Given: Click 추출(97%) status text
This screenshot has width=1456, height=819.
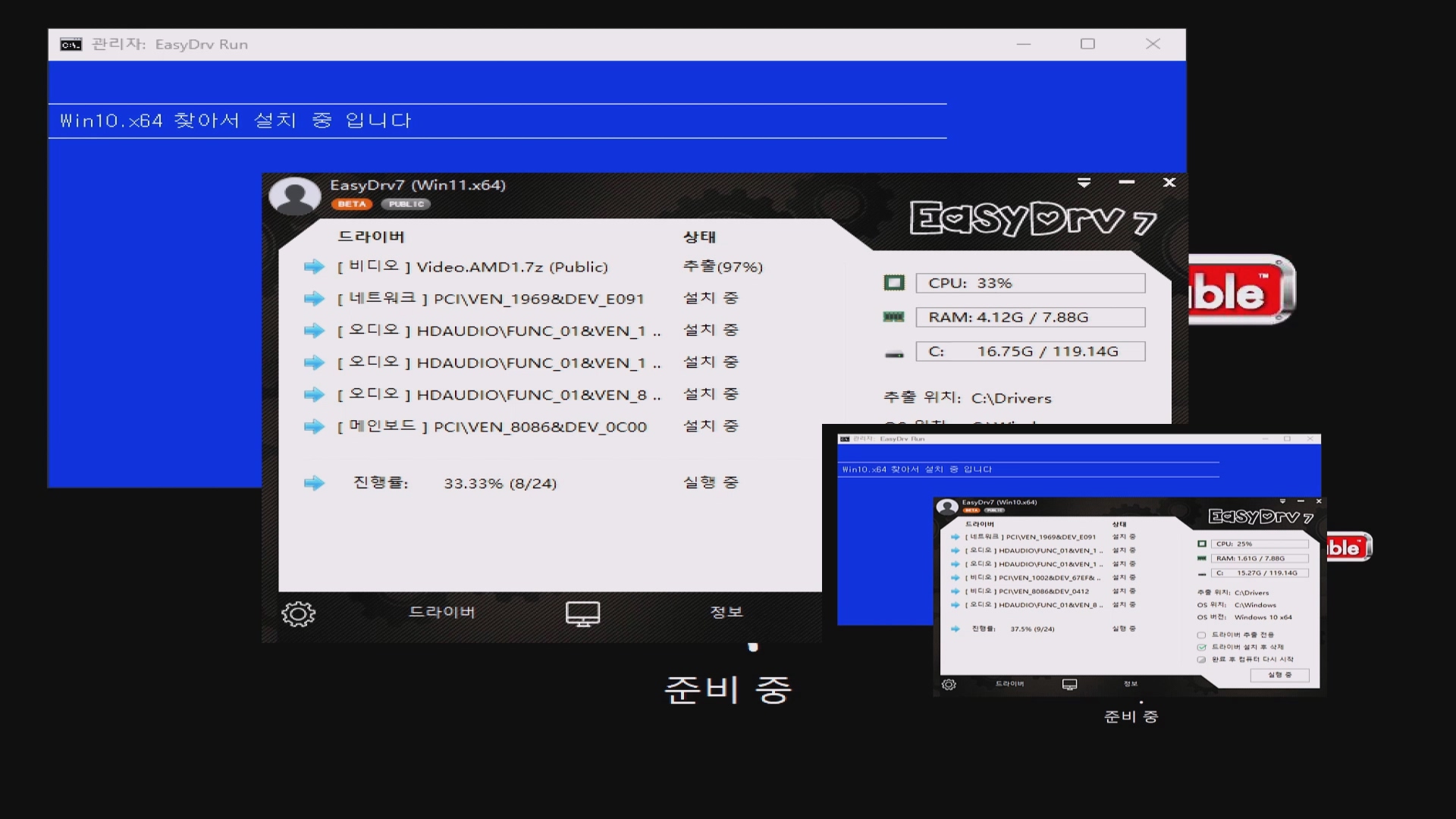Looking at the screenshot, I should click(x=723, y=267).
